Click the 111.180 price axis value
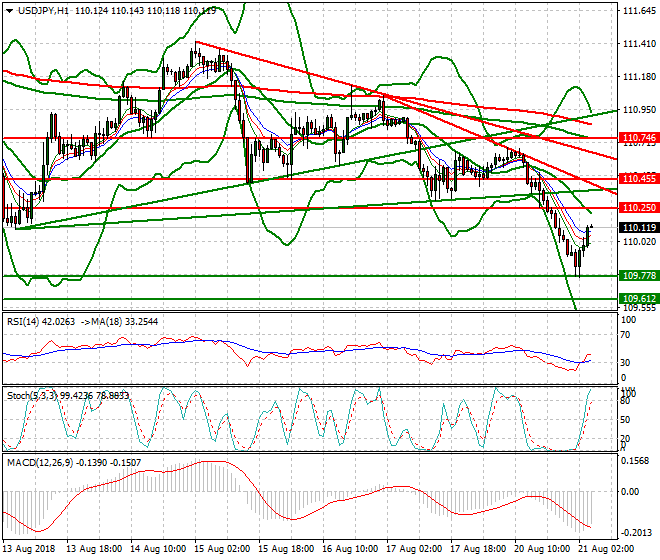Image resolution: width=660 pixels, height=560 pixels. [639, 77]
